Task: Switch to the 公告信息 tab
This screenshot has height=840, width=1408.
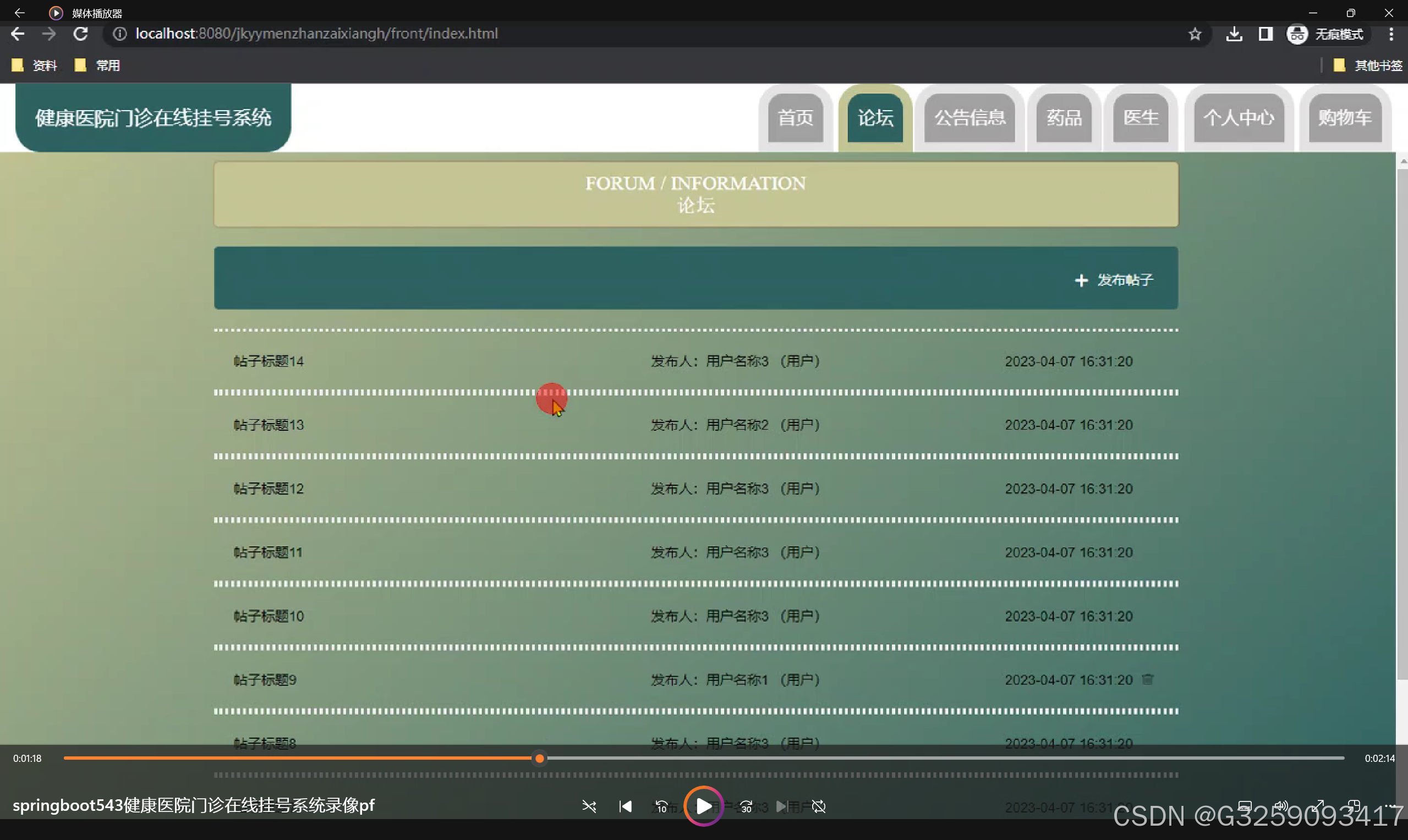Action: point(969,118)
